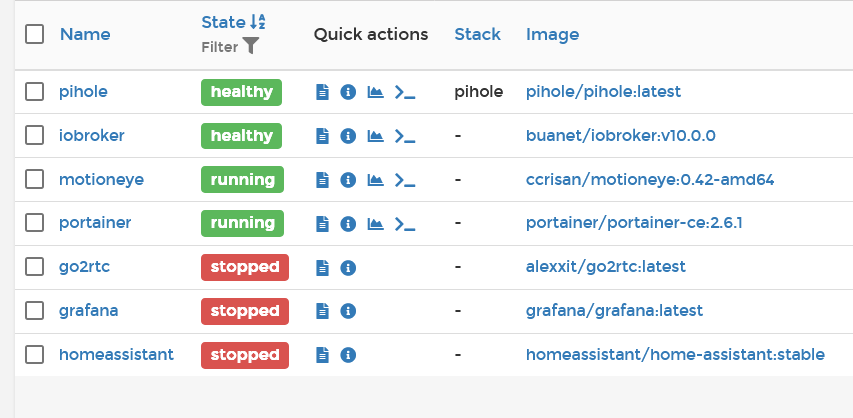Screen dimensions: 853x418
Task: Open homeassistant/home-assistant:stable image link
Action: (675, 355)
